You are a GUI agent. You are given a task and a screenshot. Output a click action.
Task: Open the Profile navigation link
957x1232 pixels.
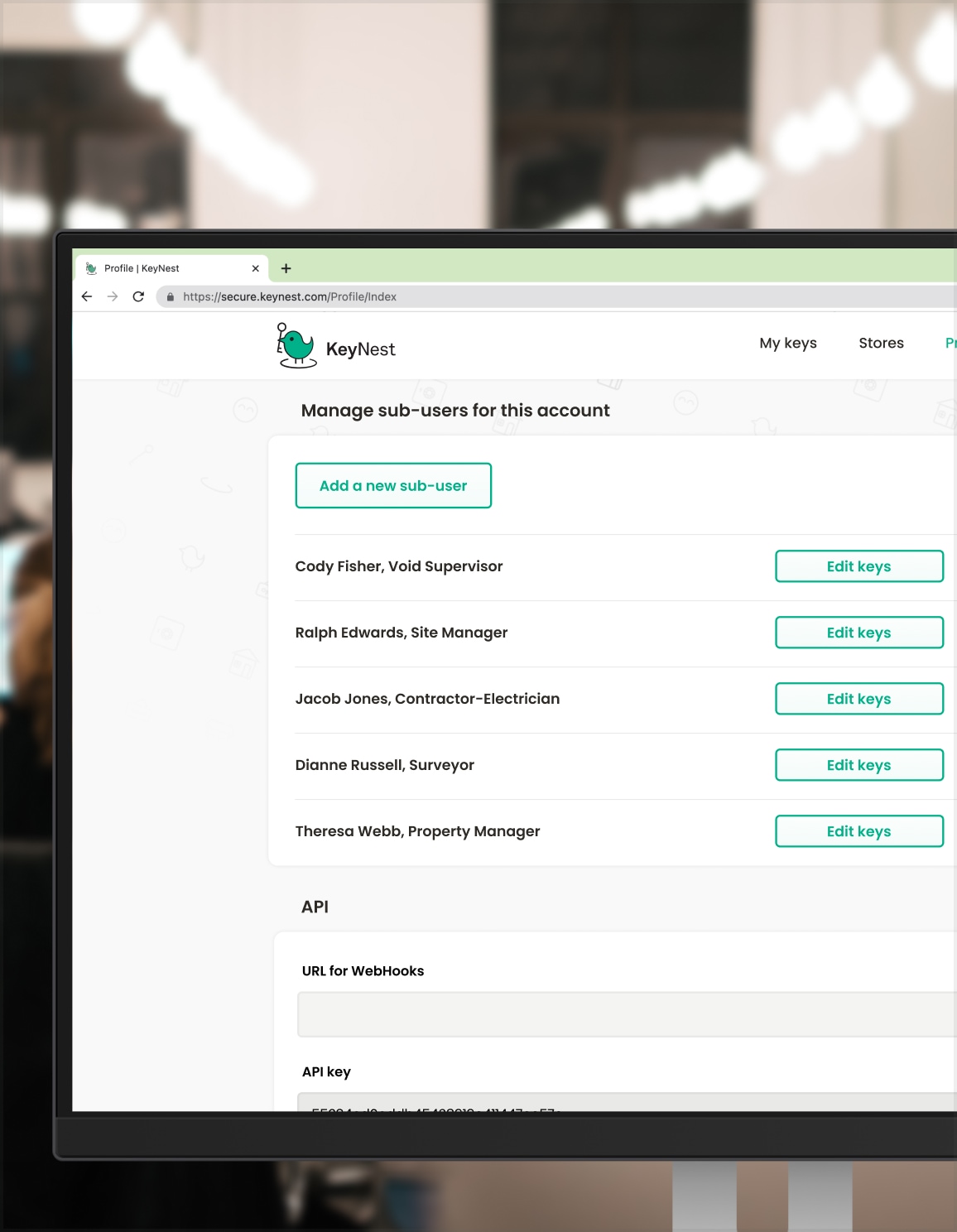click(950, 343)
